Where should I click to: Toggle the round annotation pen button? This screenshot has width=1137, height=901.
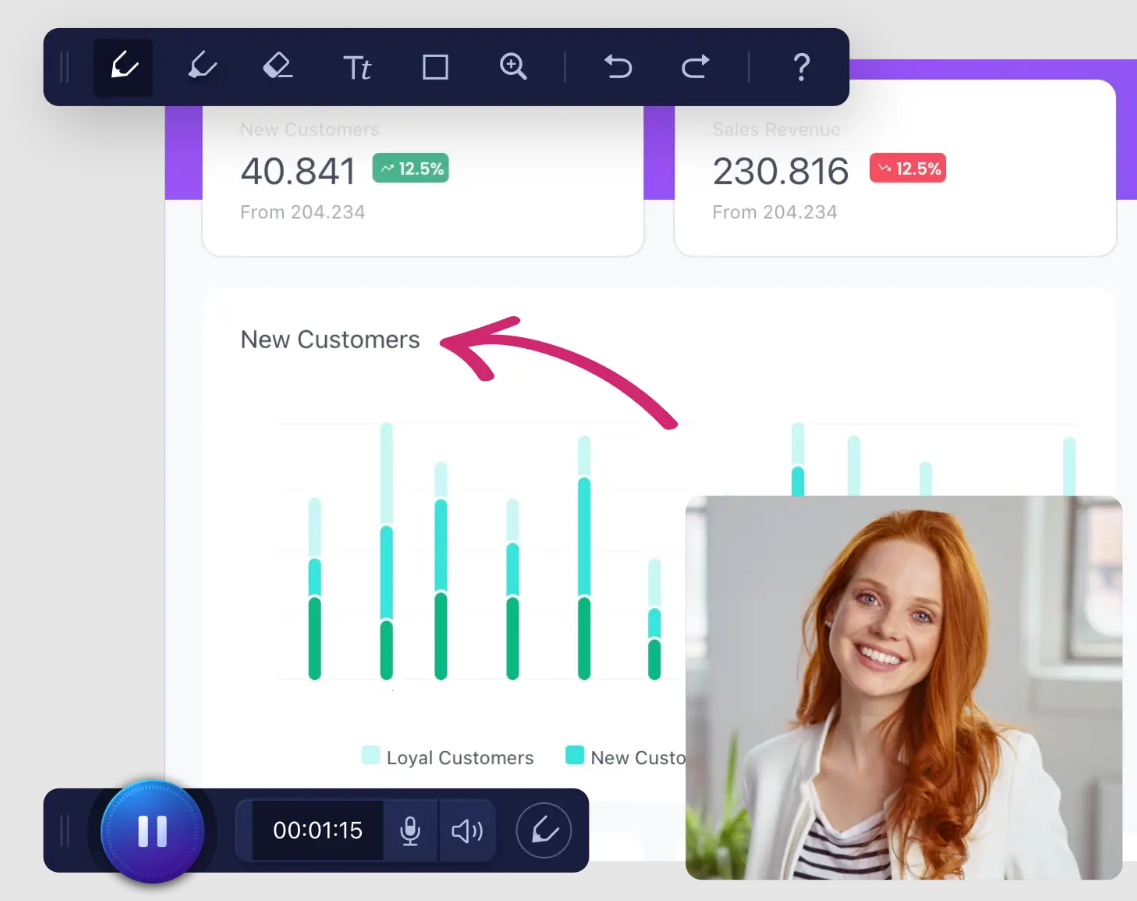pyautogui.click(x=543, y=831)
